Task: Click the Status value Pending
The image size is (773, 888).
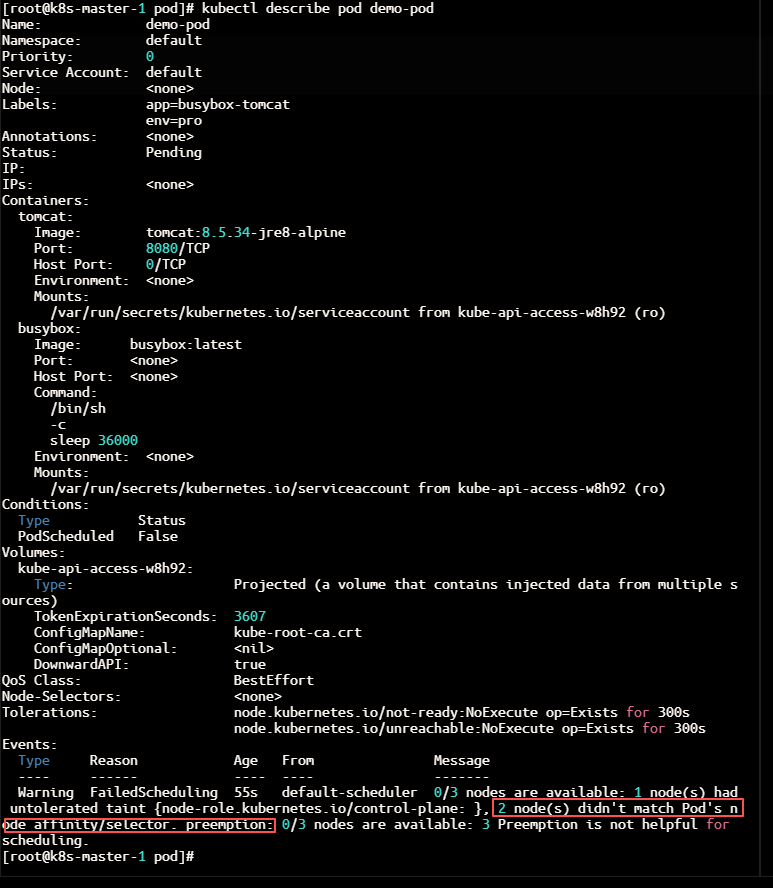Action: tap(174, 152)
